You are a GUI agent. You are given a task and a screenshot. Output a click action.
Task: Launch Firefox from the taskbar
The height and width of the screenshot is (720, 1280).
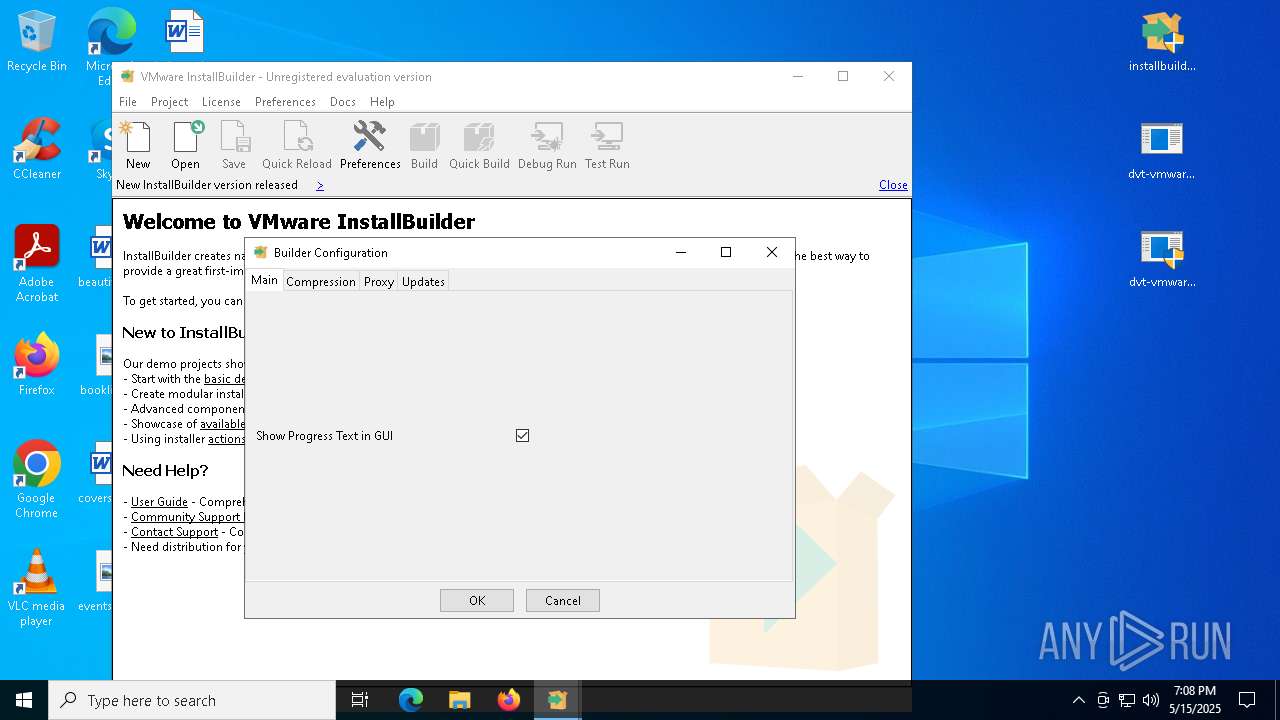509,700
